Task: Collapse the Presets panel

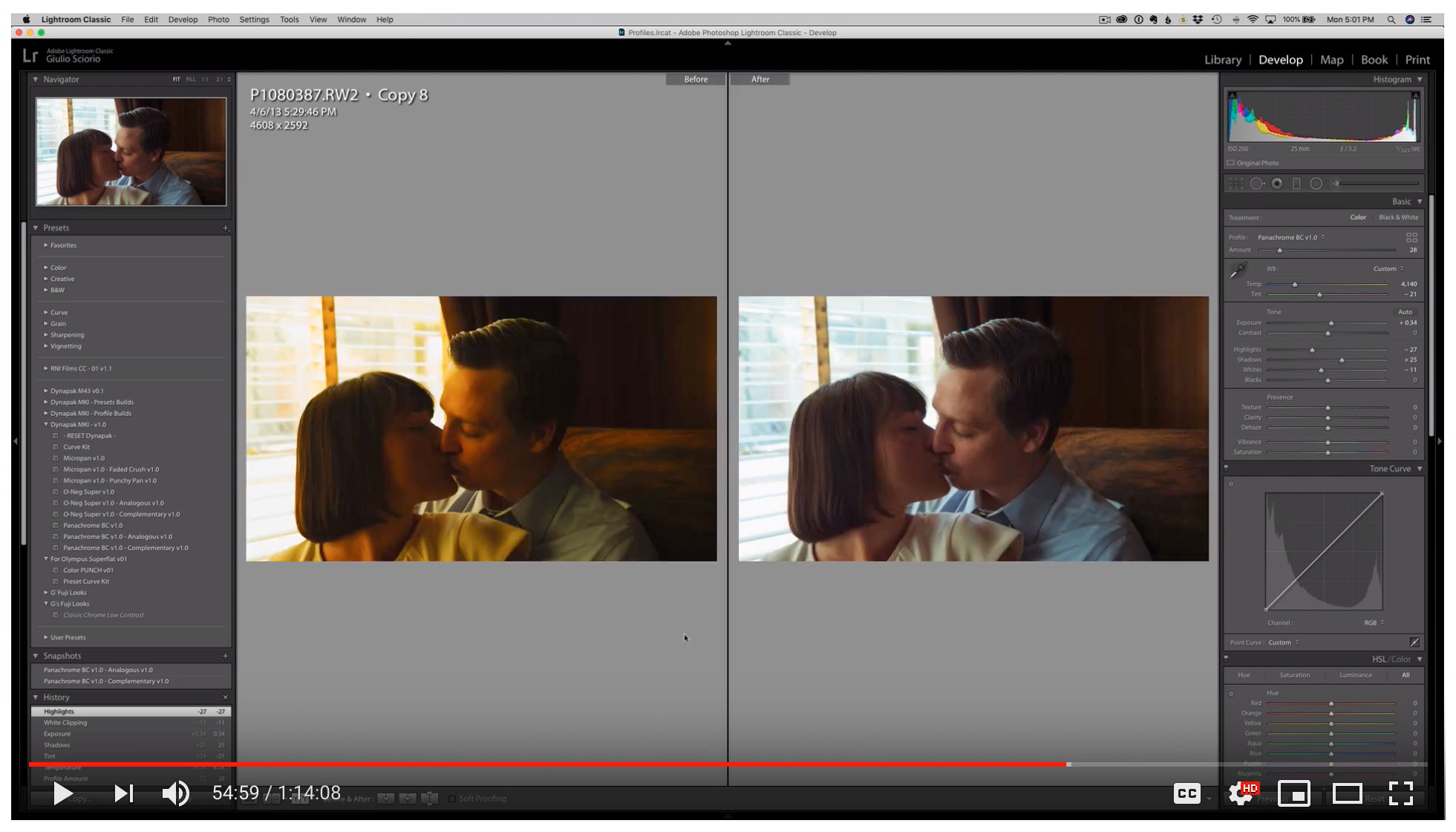Action: (36, 228)
